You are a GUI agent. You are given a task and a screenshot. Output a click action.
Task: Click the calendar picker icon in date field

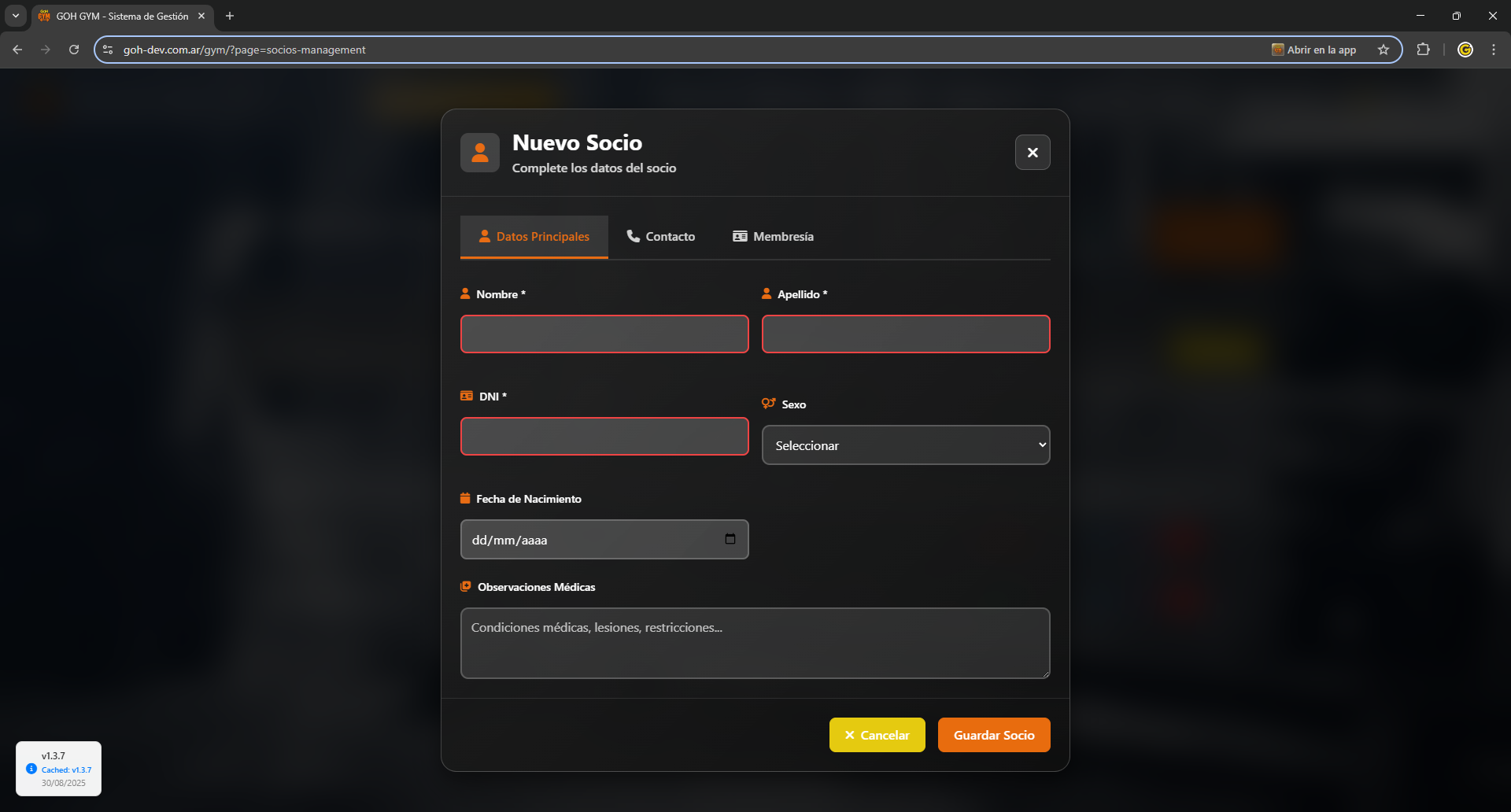[x=730, y=539]
